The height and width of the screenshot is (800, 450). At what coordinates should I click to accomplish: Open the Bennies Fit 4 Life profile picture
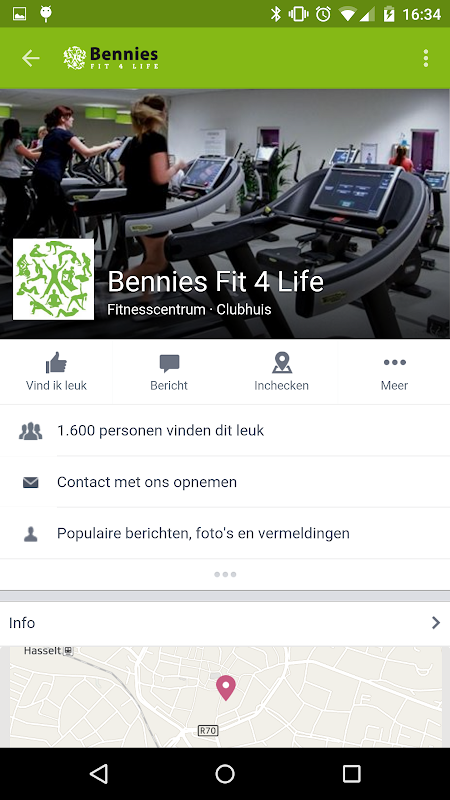[x=54, y=279]
